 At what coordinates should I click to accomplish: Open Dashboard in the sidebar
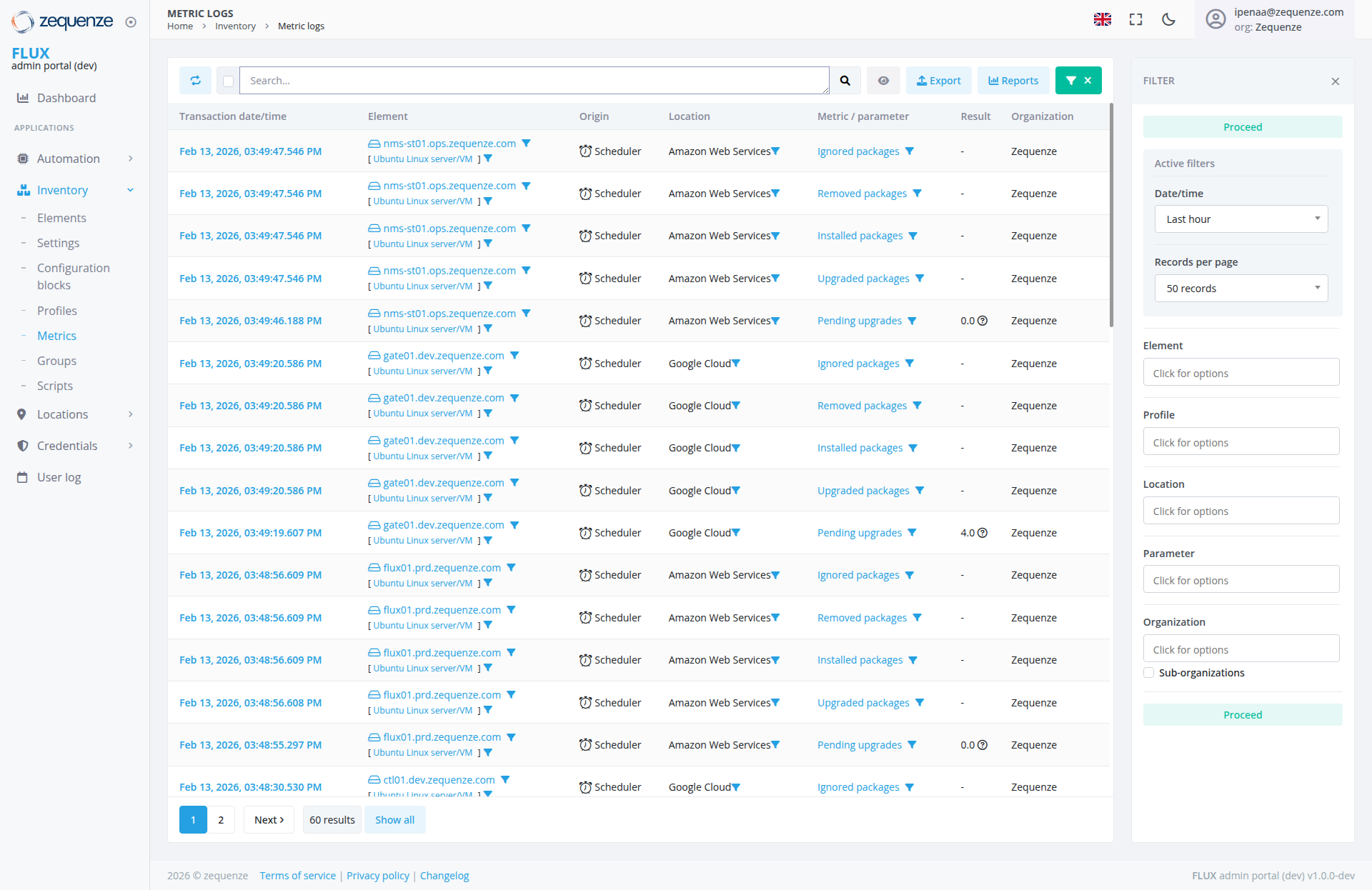tap(66, 98)
